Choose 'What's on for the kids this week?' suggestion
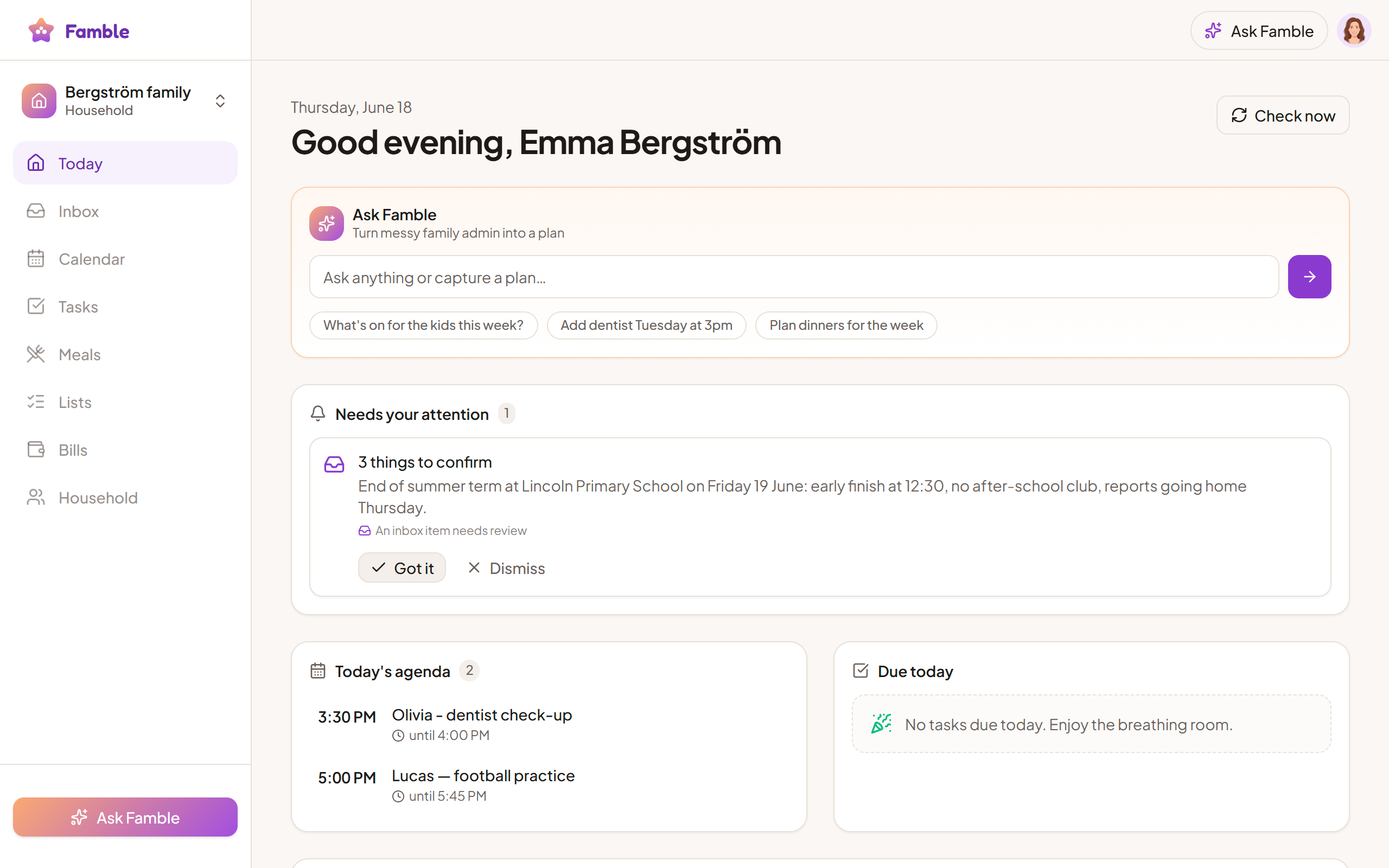 point(424,325)
